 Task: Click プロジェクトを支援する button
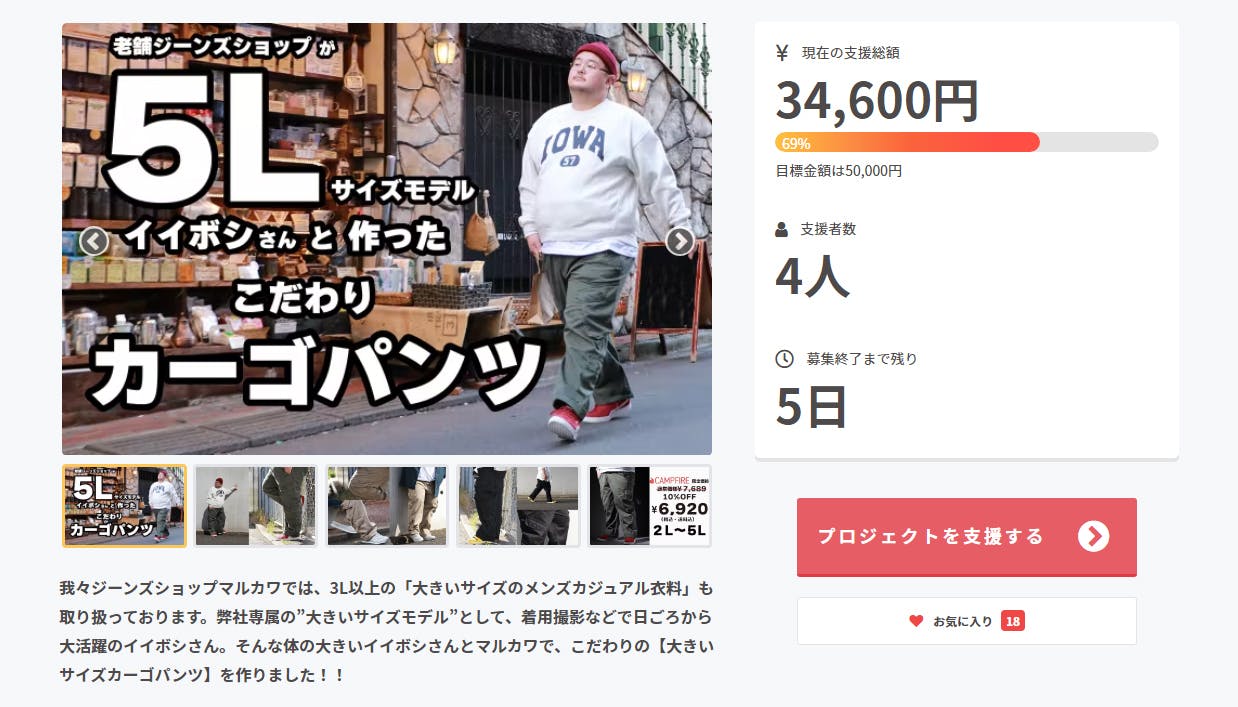(967, 537)
